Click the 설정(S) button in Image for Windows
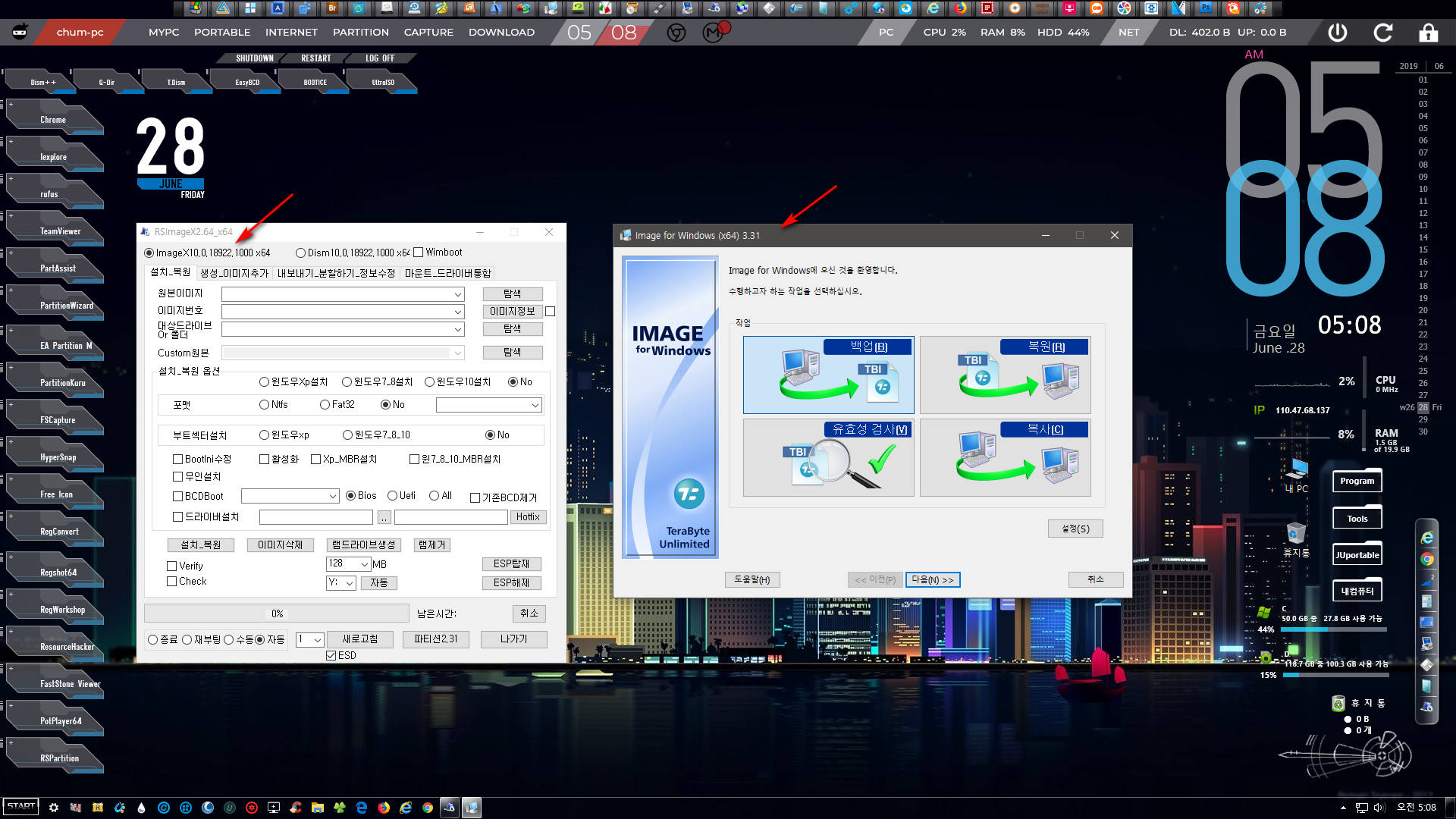The height and width of the screenshot is (819, 1456). (x=1075, y=529)
